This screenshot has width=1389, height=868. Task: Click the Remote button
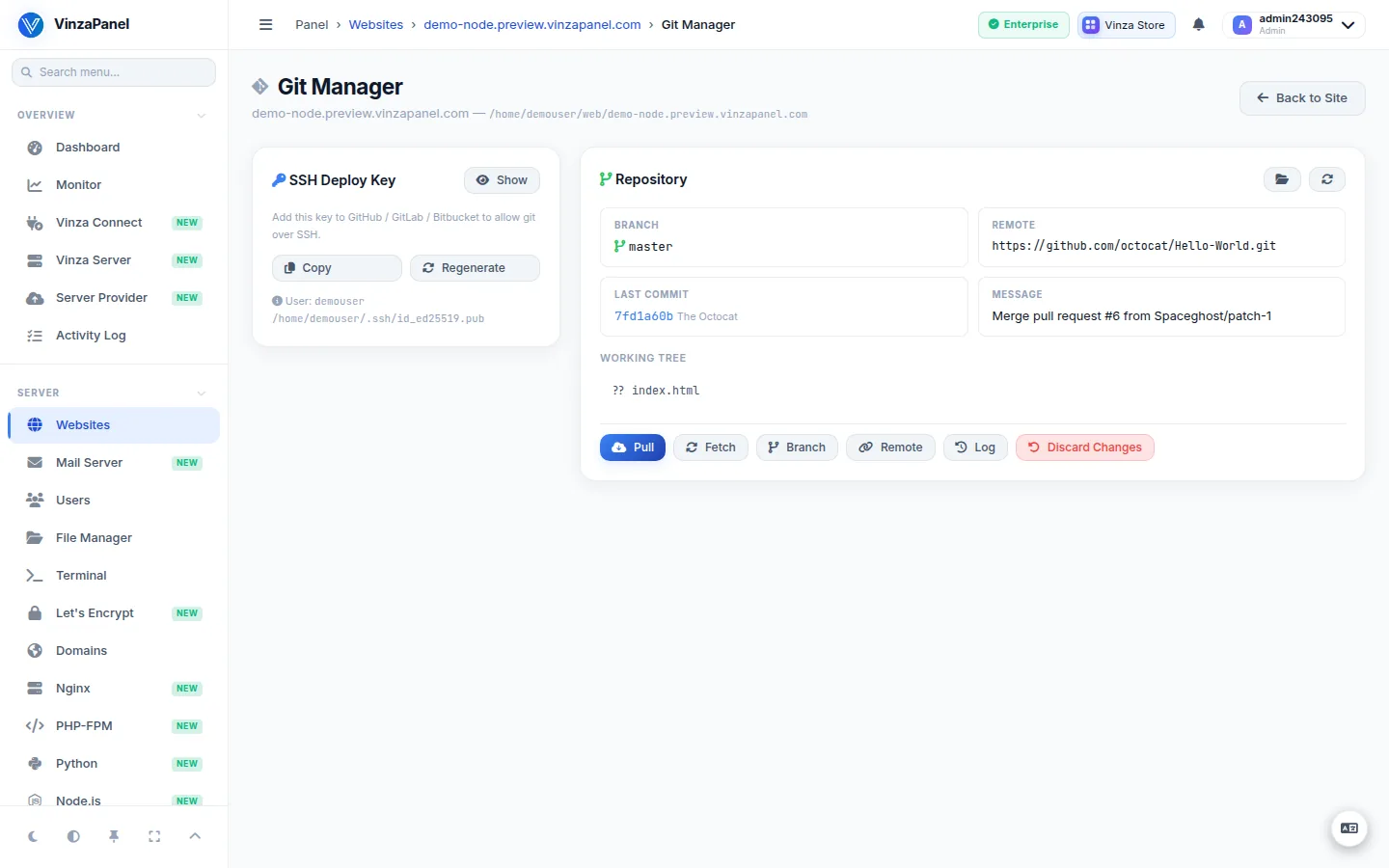(890, 448)
